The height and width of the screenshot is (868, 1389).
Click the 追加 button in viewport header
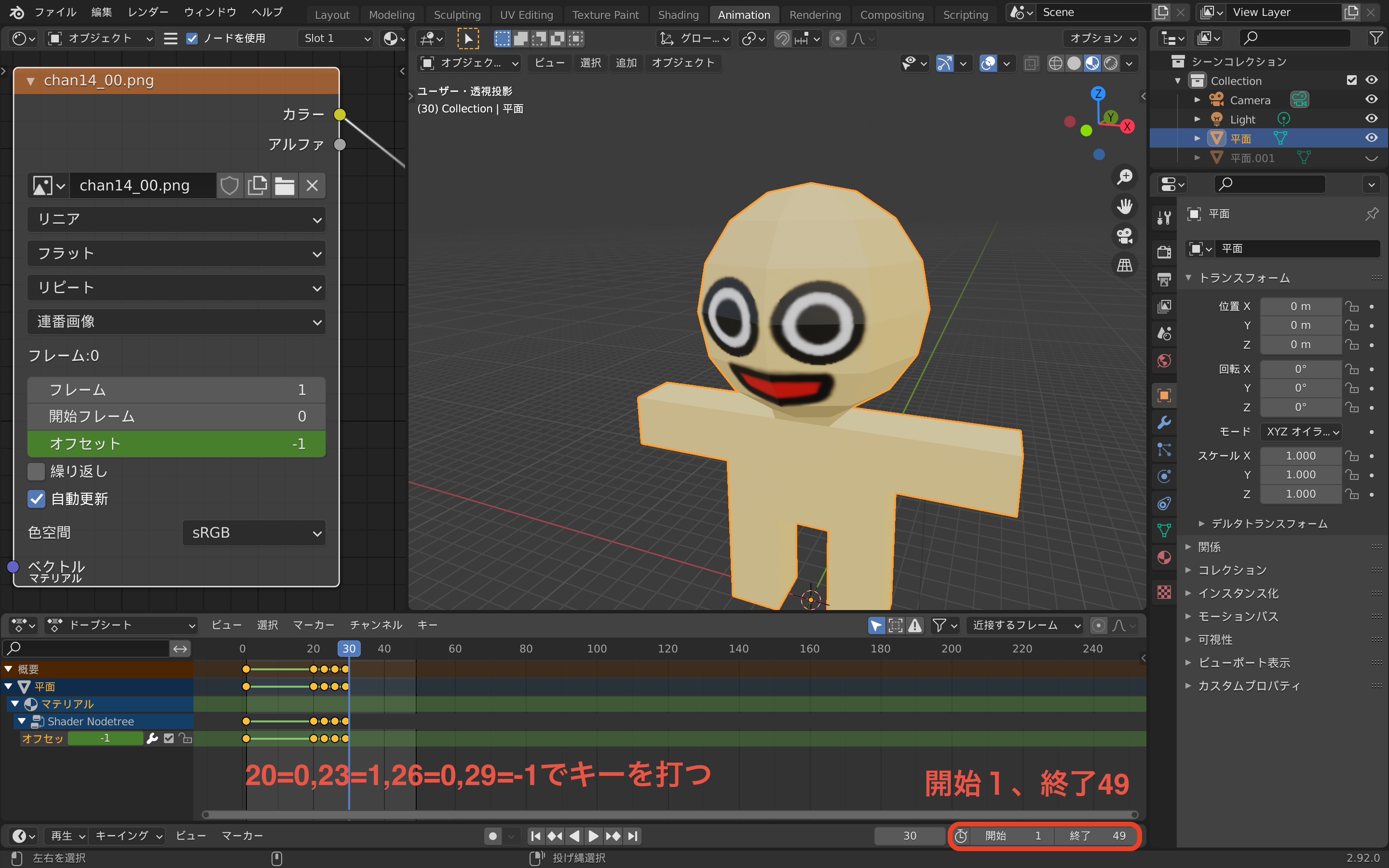tap(626, 63)
